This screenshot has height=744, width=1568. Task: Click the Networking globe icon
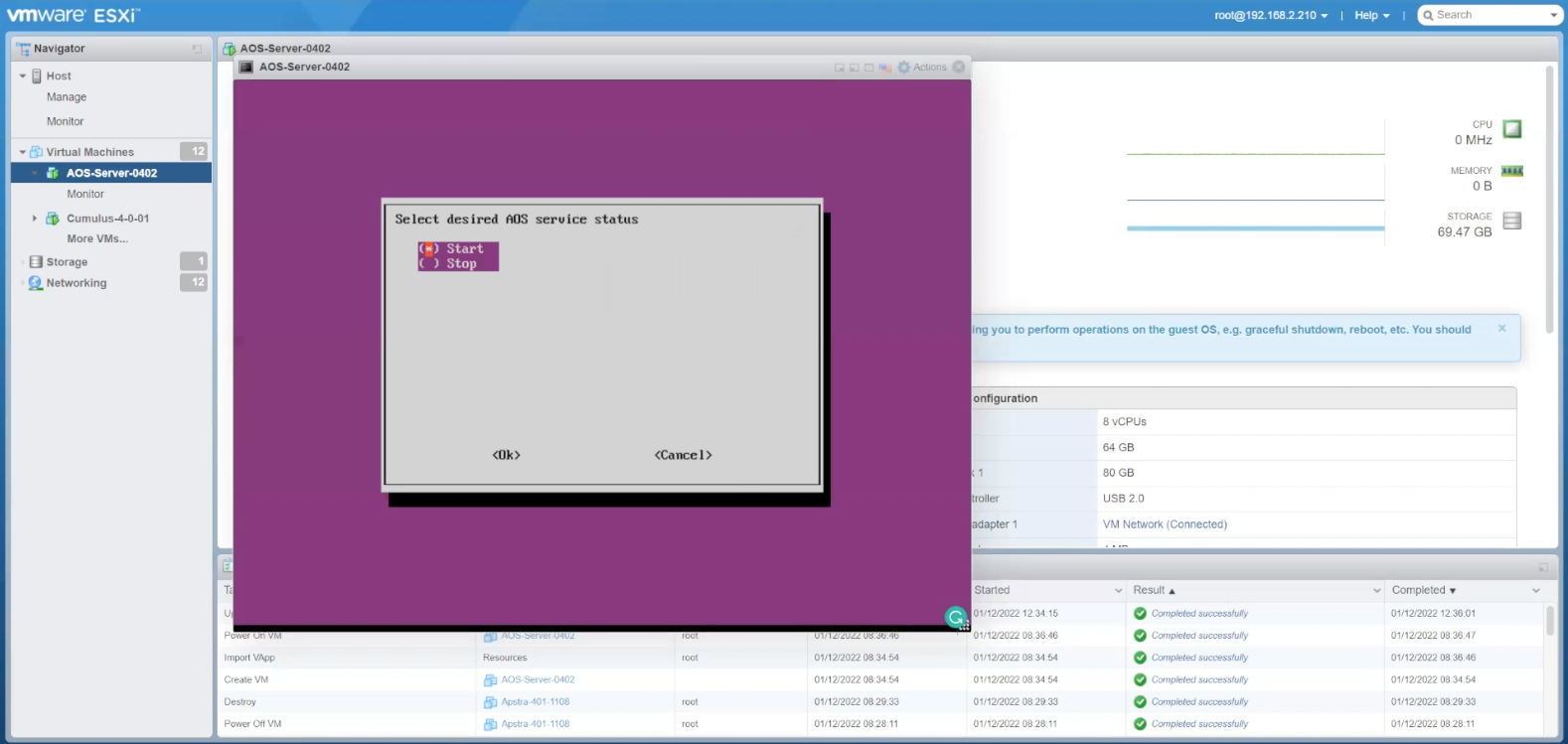click(x=36, y=283)
